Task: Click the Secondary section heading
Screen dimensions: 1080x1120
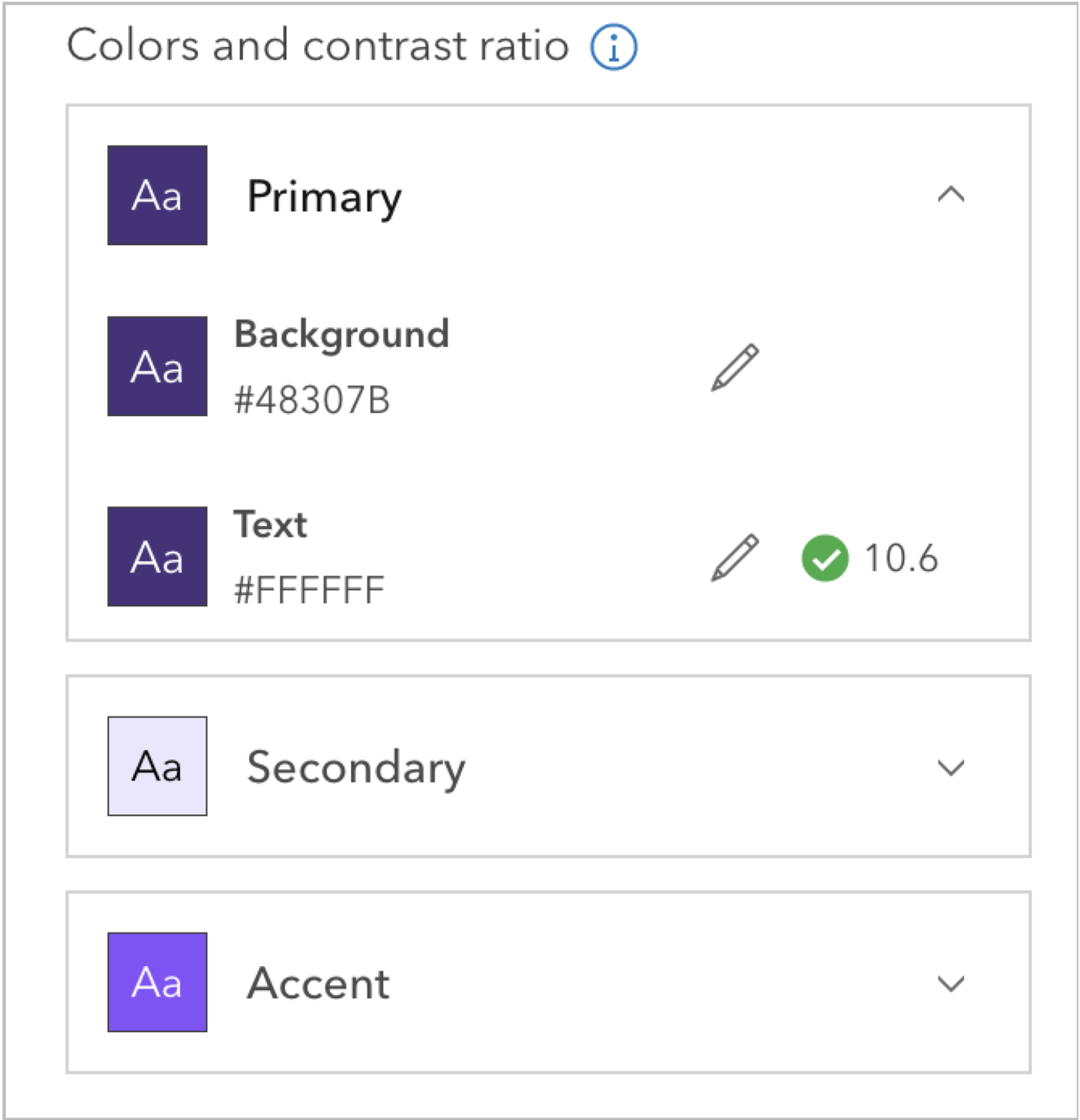Action: click(x=356, y=768)
